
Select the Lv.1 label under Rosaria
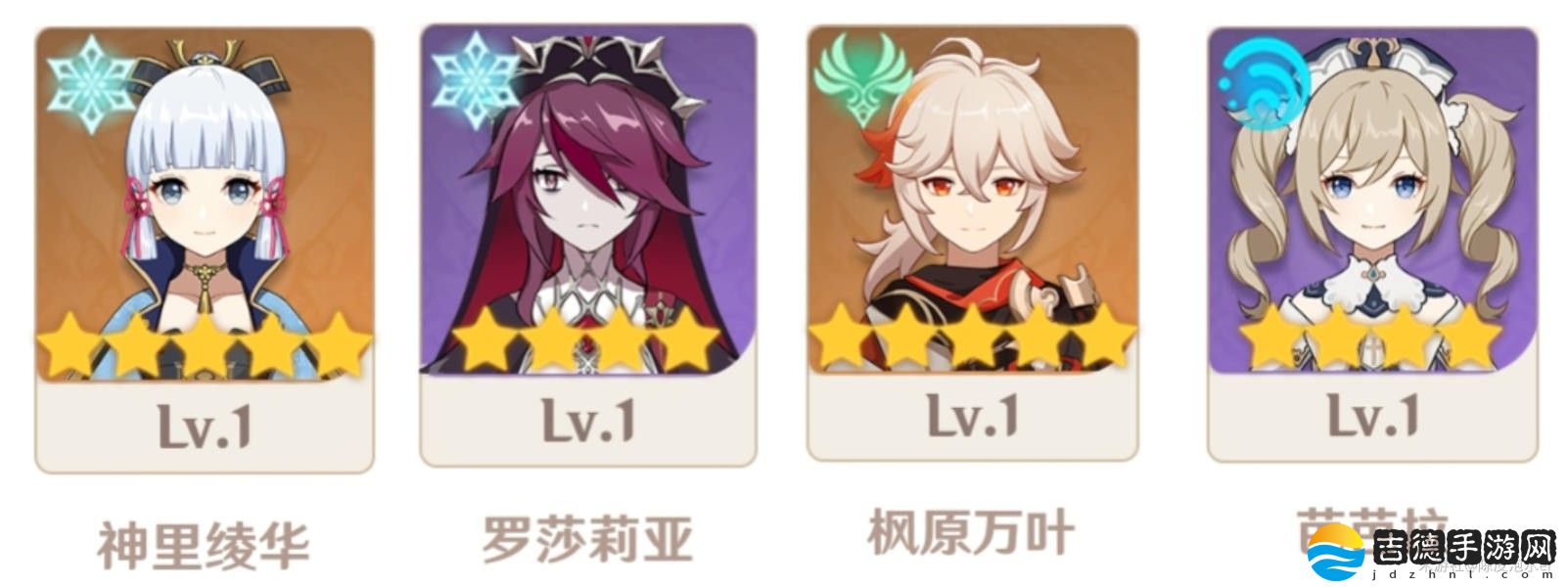tap(588, 419)
